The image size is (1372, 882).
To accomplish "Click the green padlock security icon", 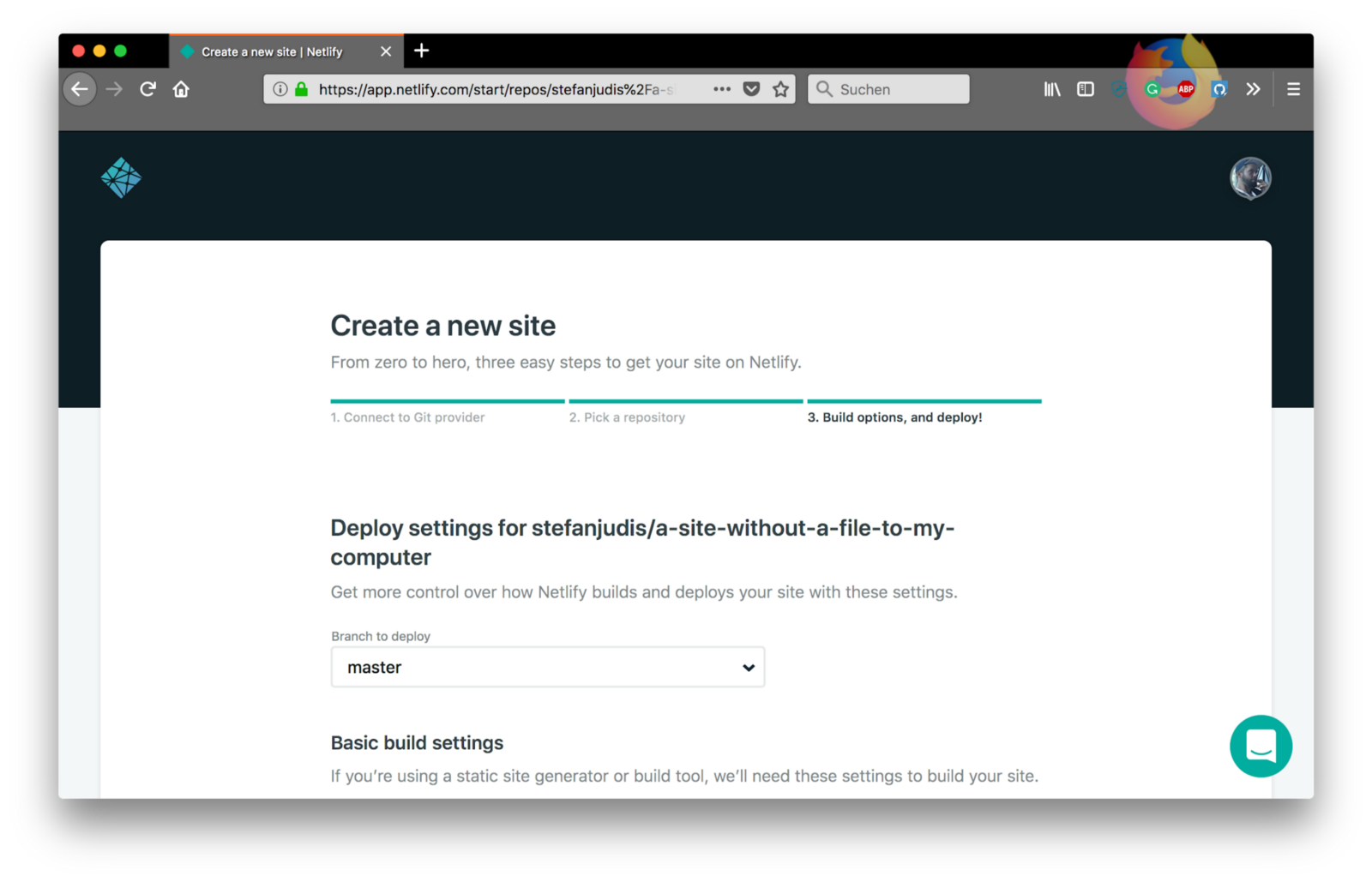I will click(301, 89).
